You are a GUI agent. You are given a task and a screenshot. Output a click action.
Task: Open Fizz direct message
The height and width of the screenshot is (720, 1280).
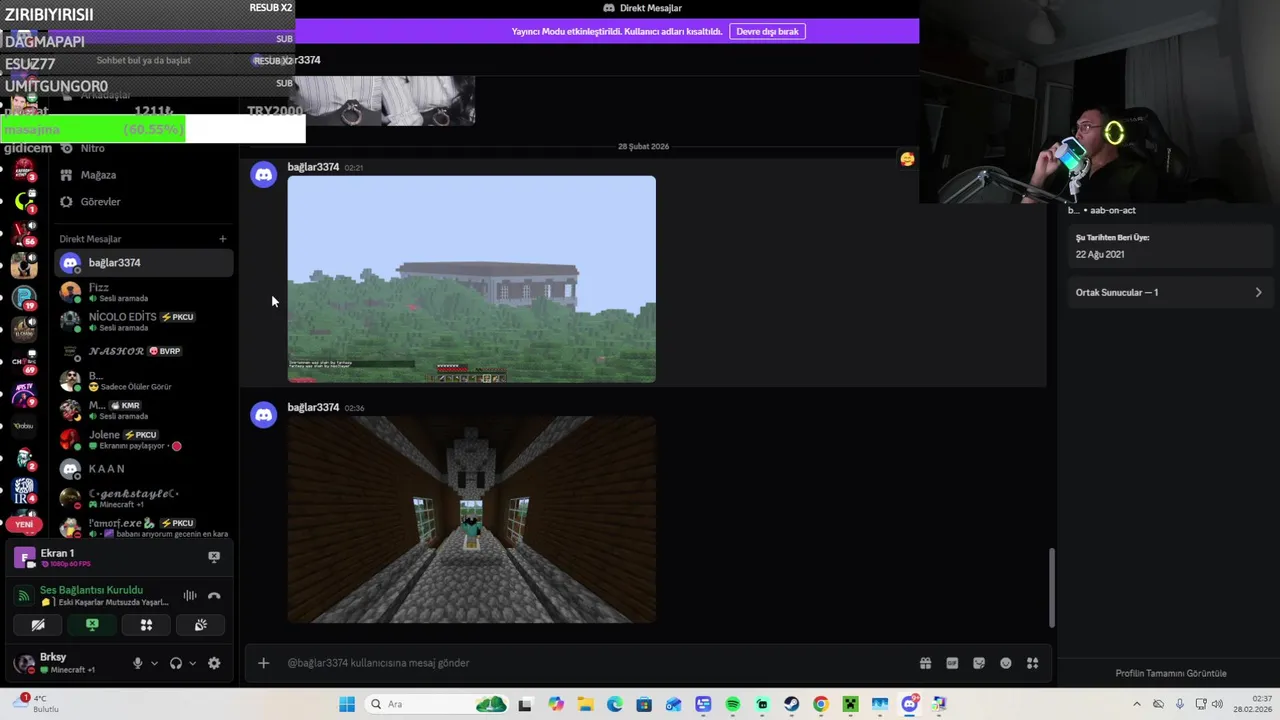(x=143, y=292)
